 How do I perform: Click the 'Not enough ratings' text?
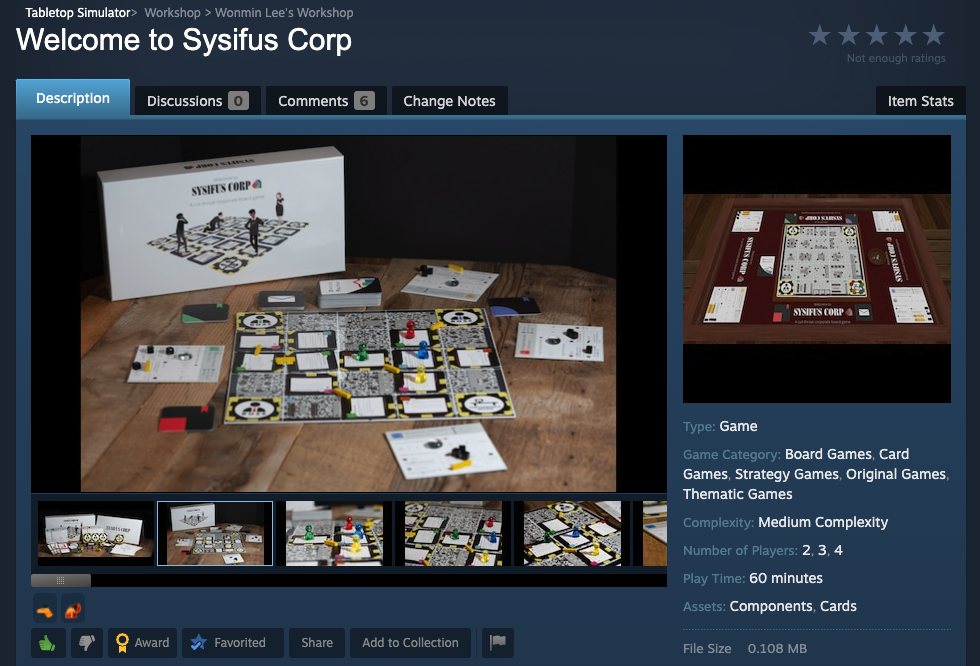tap(896, 58)
